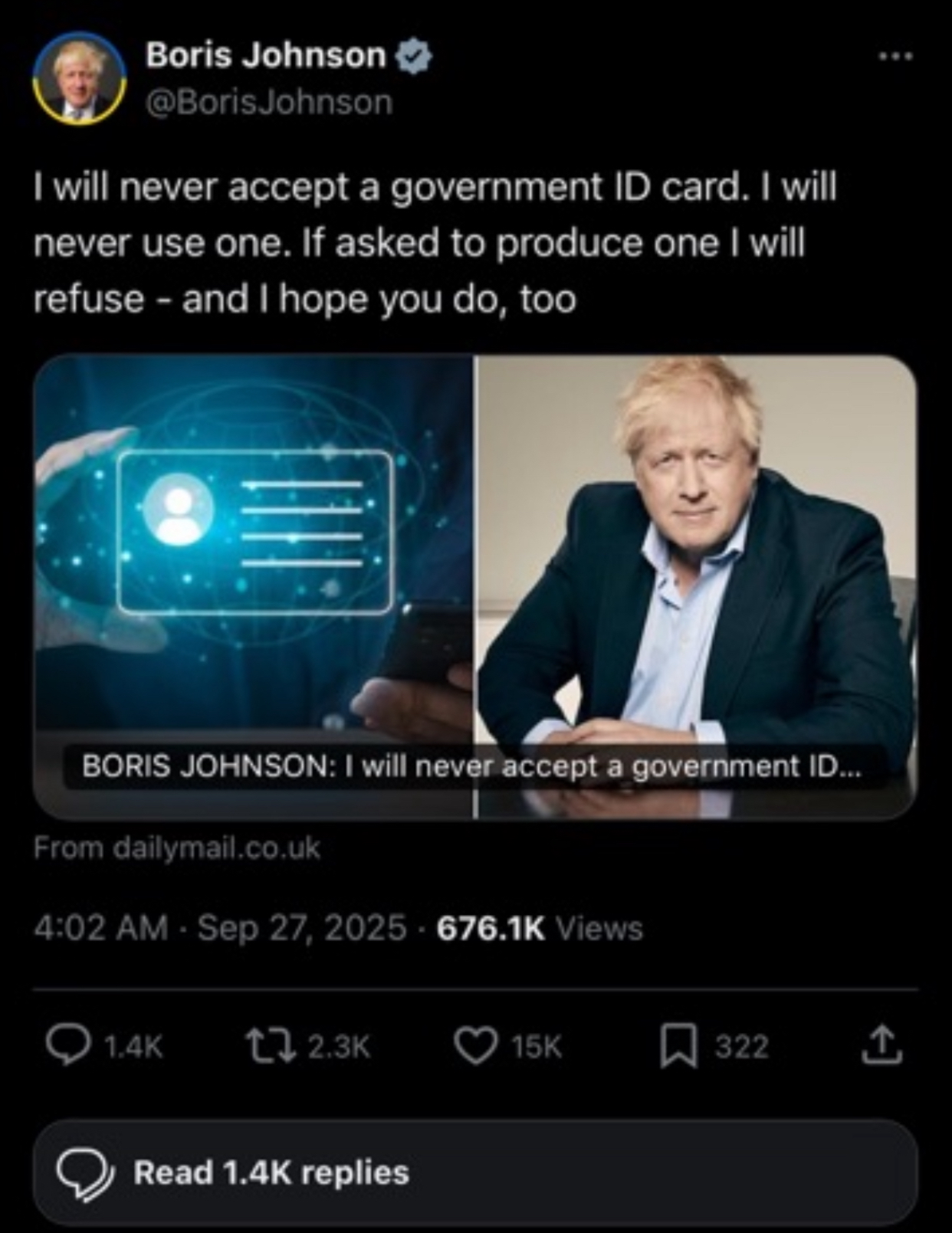Bookmark the post with the bookmark icon
The height and width of the screenshot is (1233, 952).
(679, 1047)
